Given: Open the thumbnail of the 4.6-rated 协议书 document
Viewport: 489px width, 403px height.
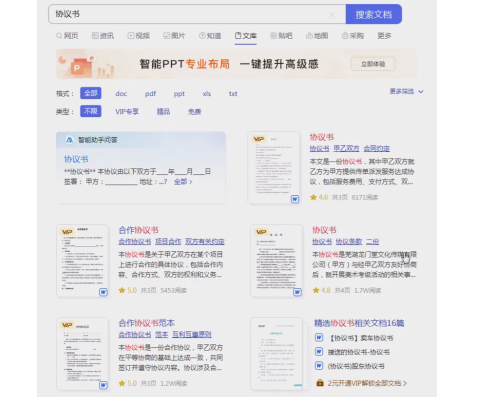Looking at the screenshot, I should click(274, 168).
